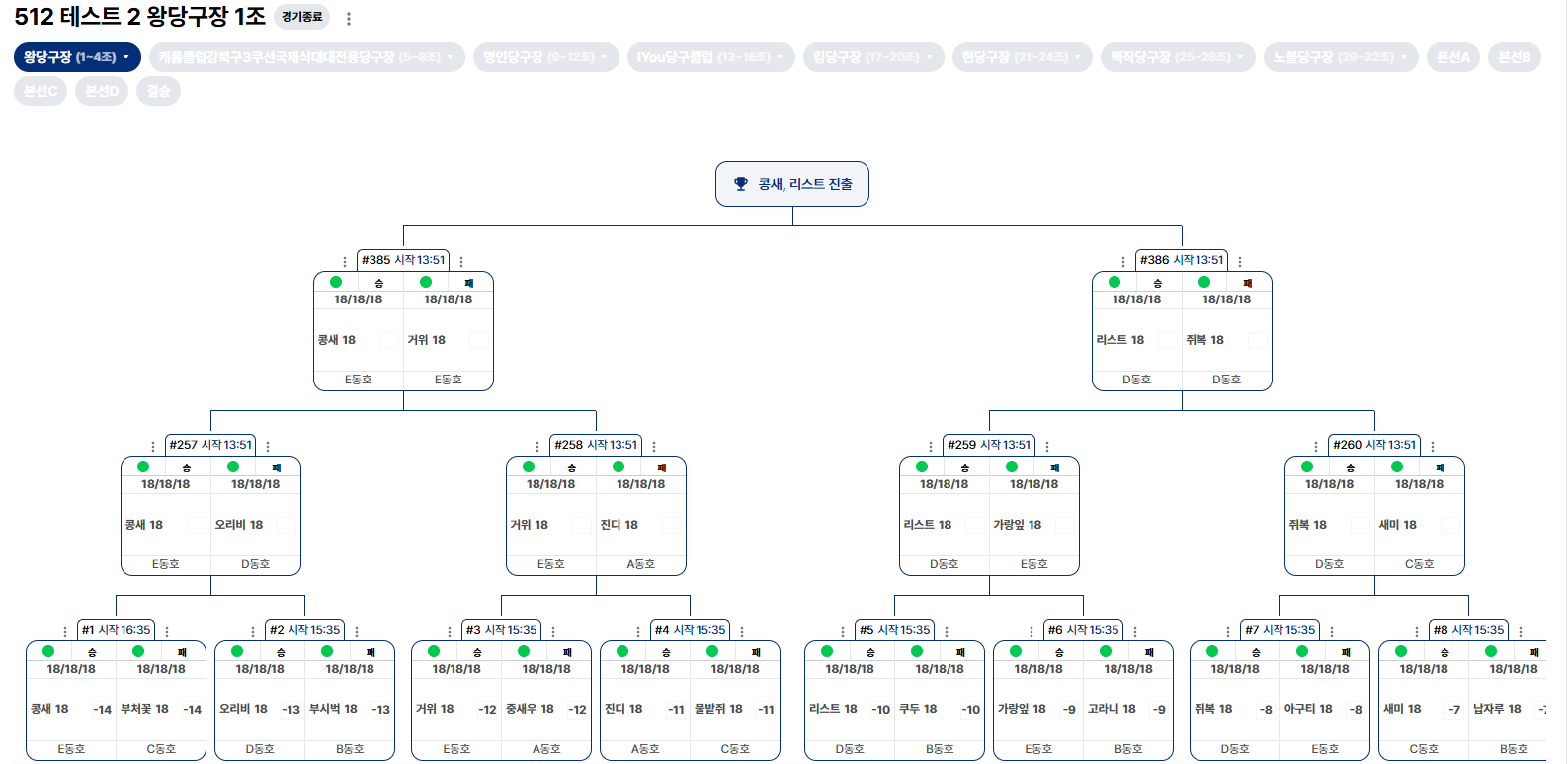The height and width of the screenshot is (764, 1568).
Task: Click the 콩새, 리스트 진출 winners box
Action: click(792, 184)
